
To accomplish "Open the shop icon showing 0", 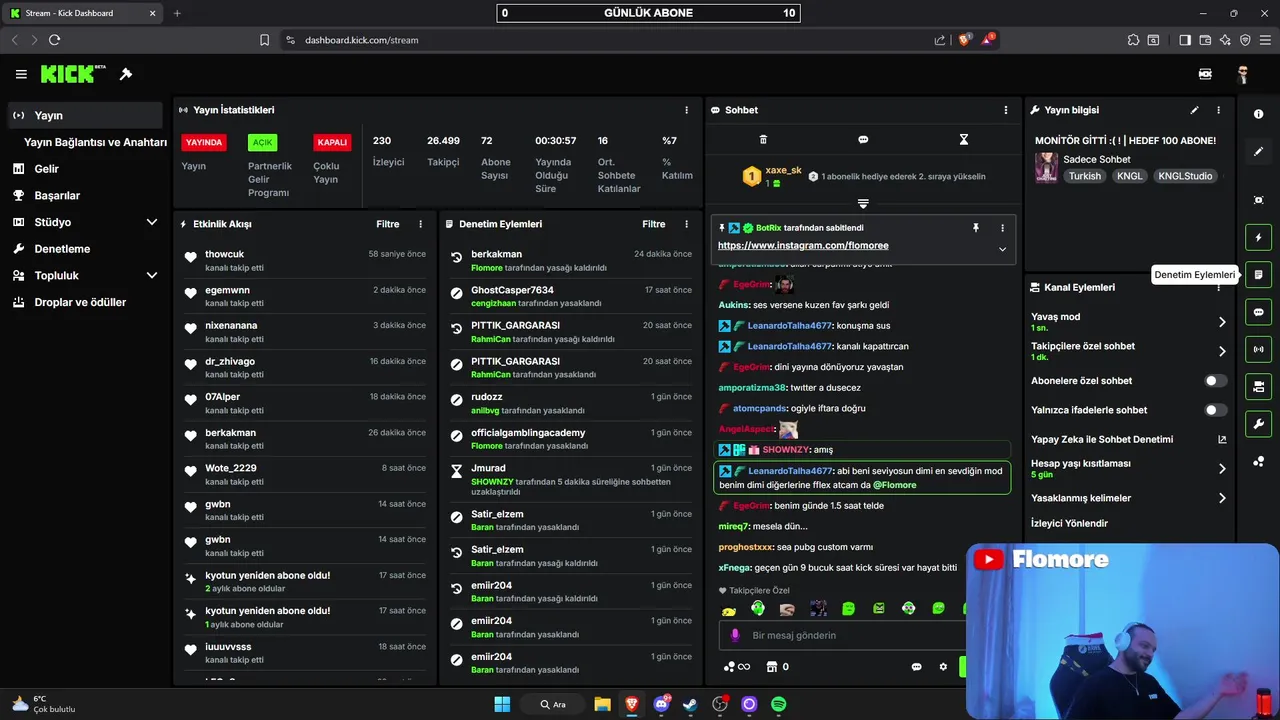I will coord(778,667).
